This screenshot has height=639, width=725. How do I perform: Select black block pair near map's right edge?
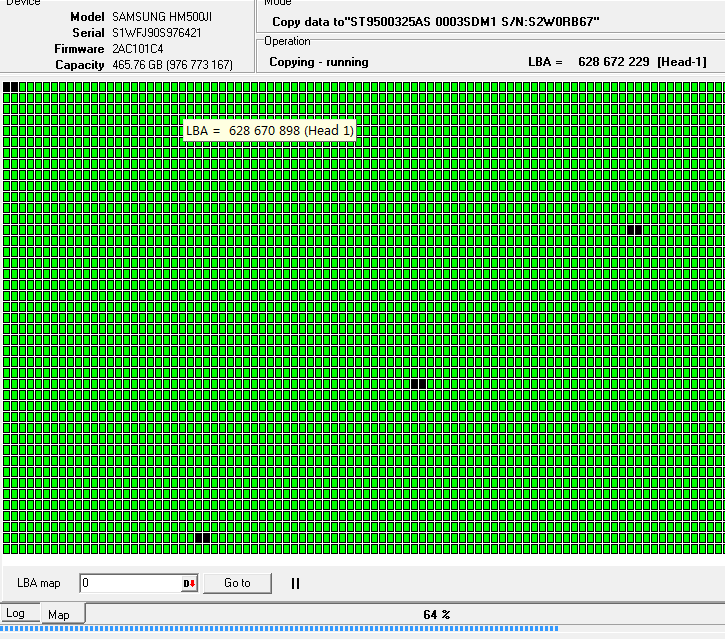tap(635, 230)
